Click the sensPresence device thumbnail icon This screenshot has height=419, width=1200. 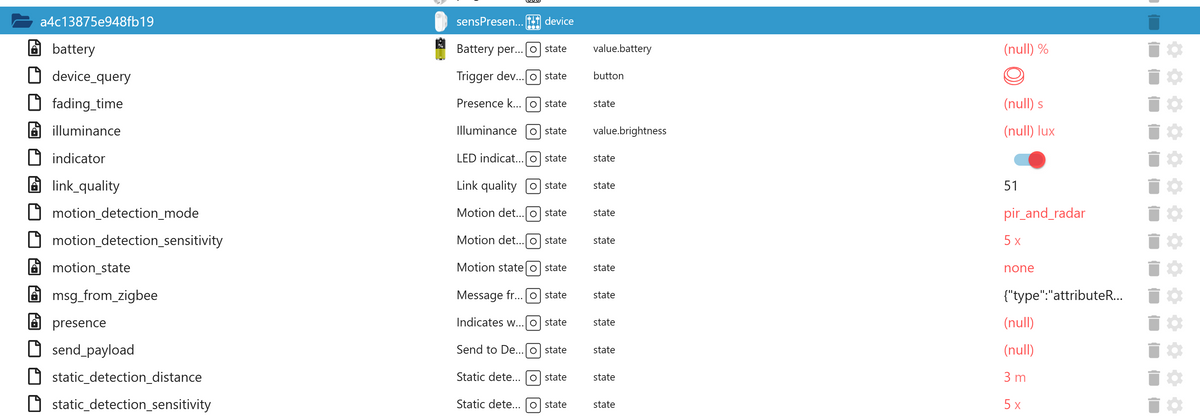click(x=441, y=21)
